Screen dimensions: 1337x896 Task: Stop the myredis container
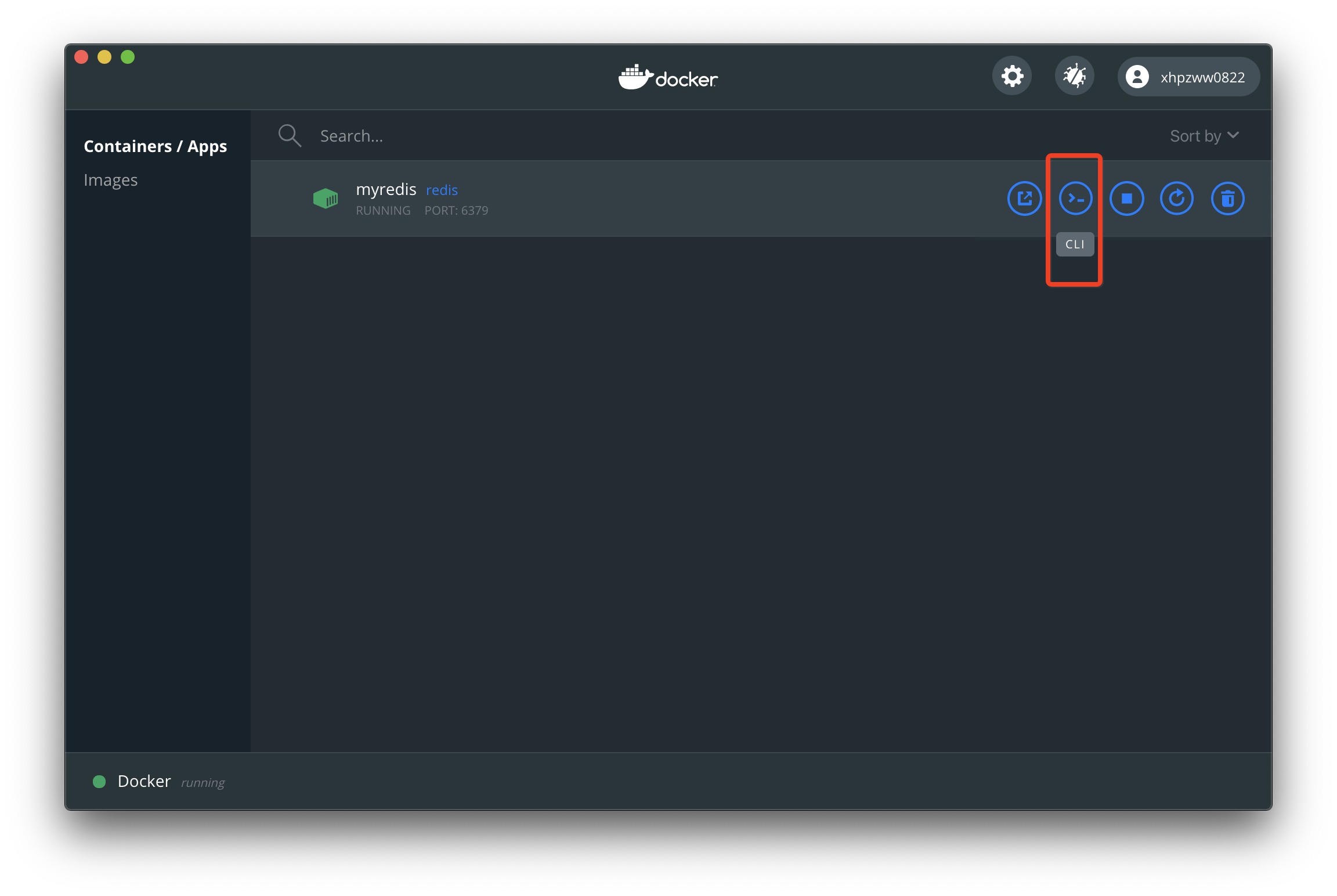1126,198
